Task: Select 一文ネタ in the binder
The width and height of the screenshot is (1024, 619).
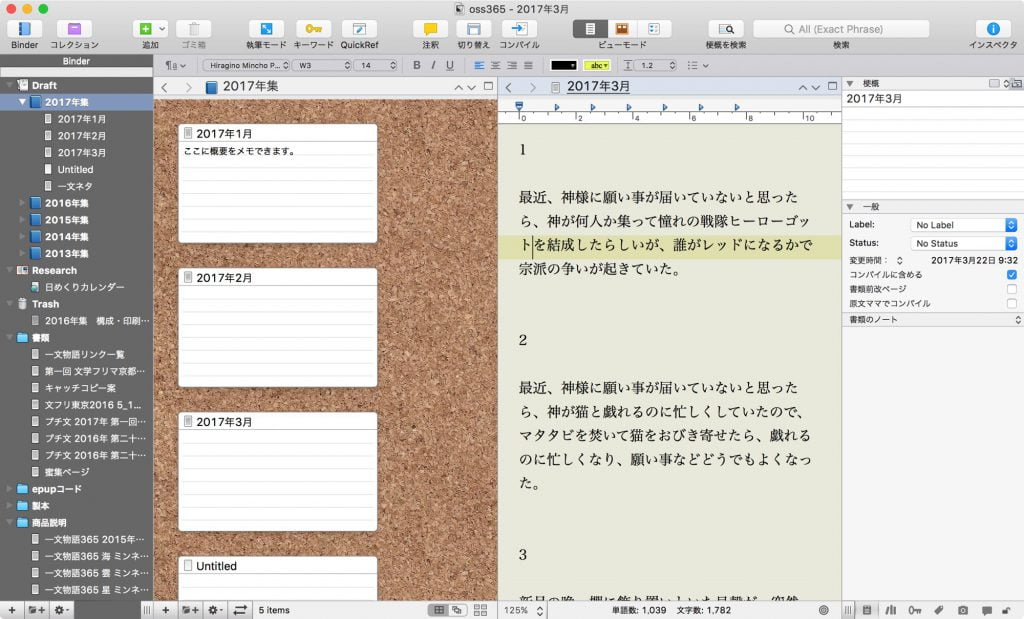Action: (74, 186)
